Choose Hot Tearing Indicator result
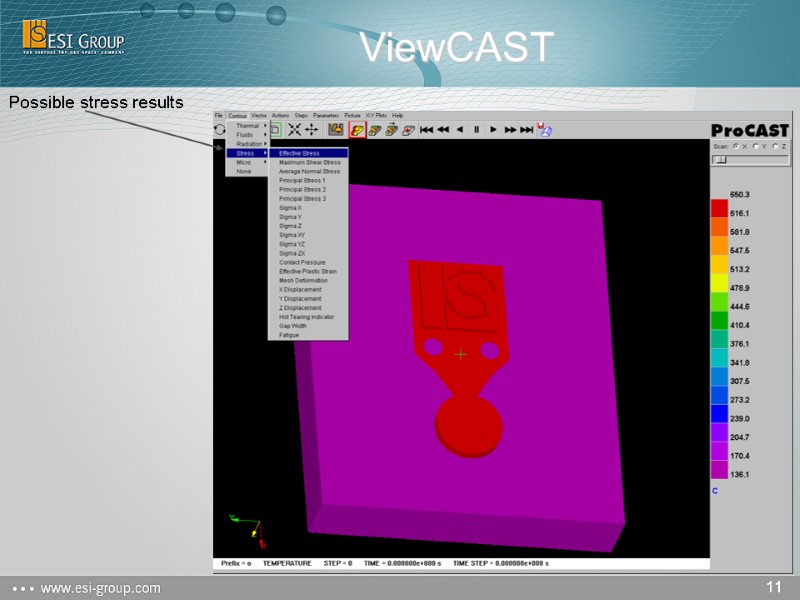800x600 pixels. click(x=306, y=316)
